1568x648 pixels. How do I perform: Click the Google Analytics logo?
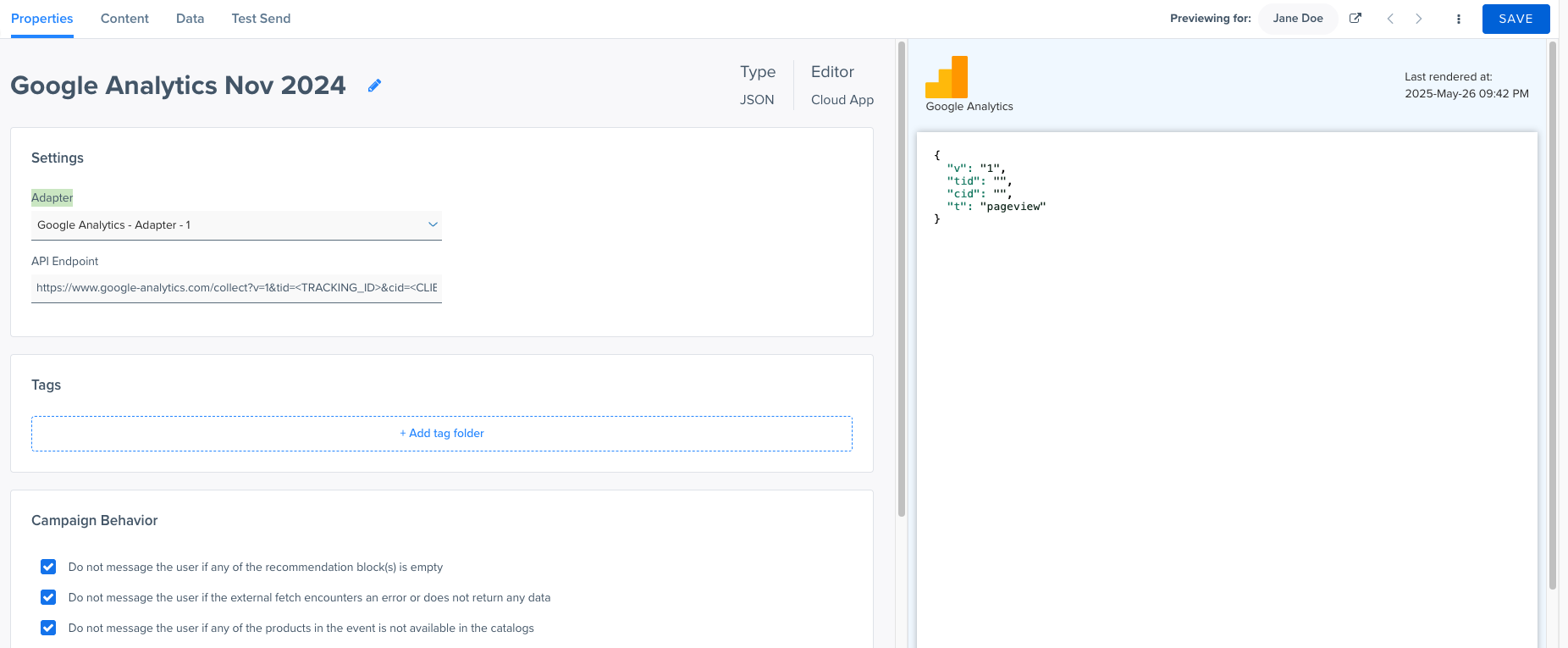947,77
